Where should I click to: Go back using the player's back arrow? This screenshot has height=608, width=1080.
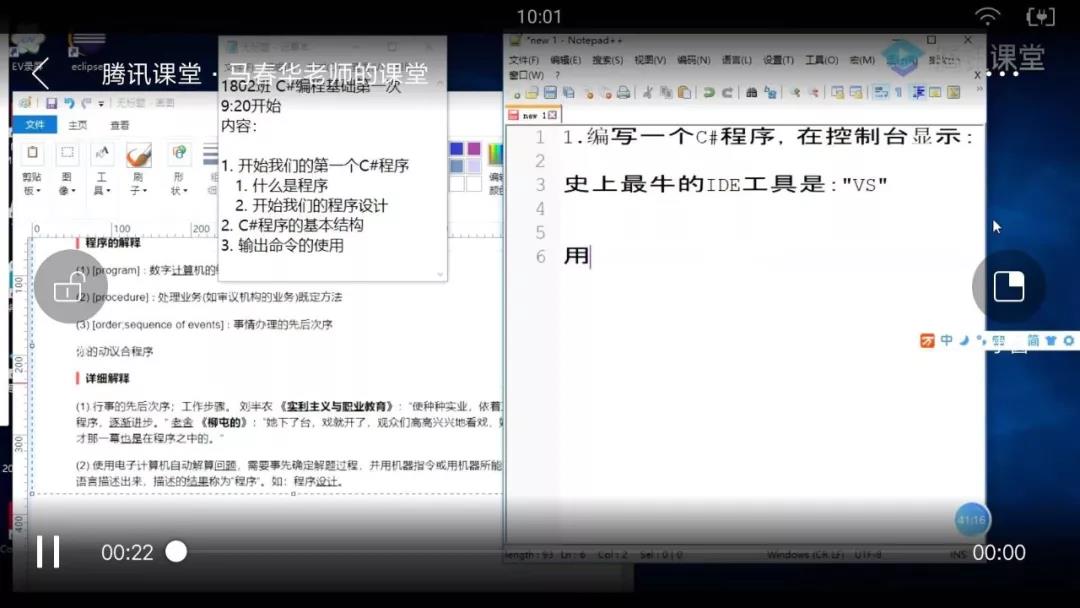pyautogui.click(x=40, y=73)
